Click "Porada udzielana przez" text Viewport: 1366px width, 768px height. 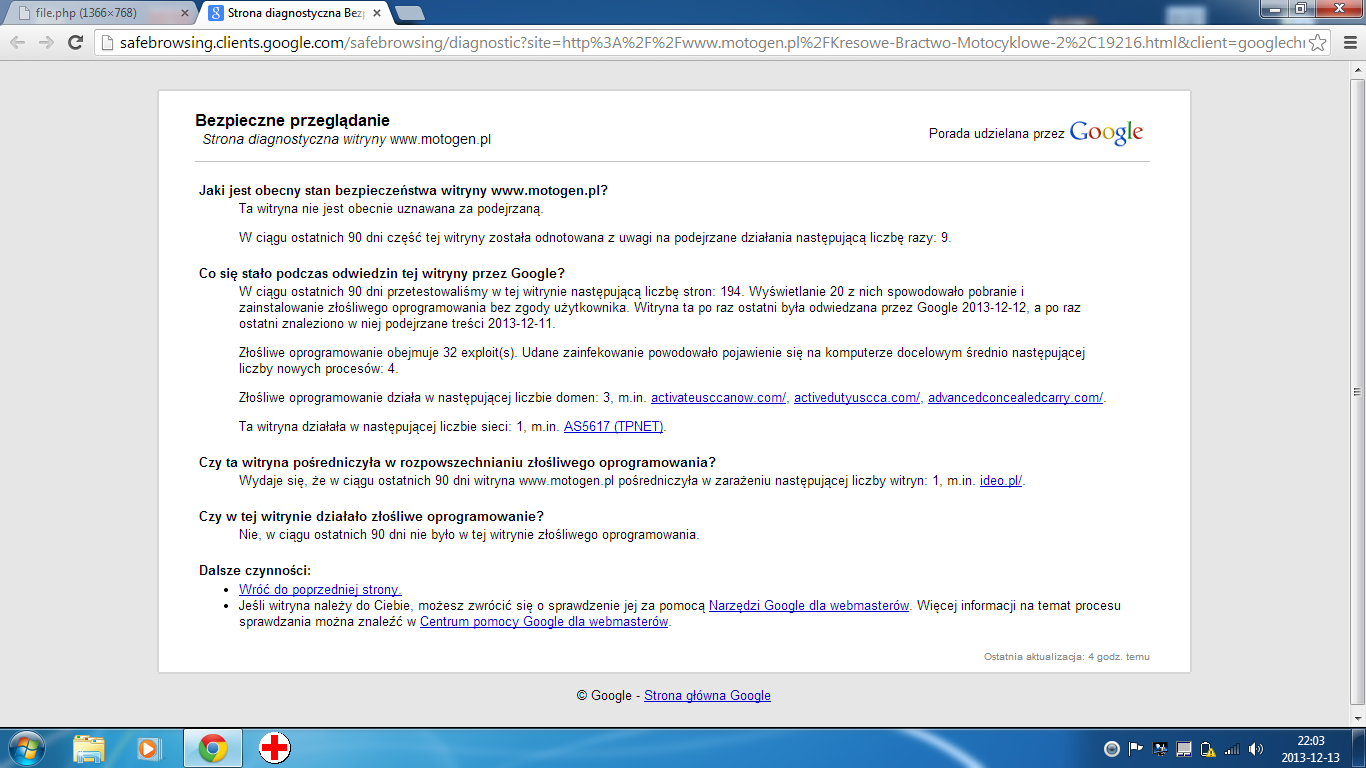tap(996, 133)
